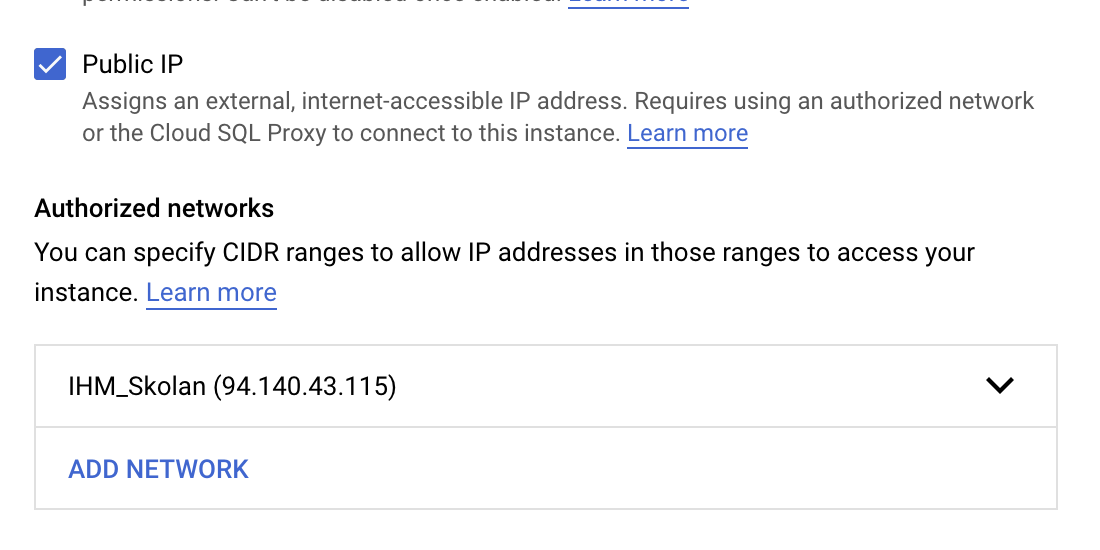The width and height of the screenshot is (1100, 550).
Task: Open the partially visible top Learn more link
Action: coord(628,3)
